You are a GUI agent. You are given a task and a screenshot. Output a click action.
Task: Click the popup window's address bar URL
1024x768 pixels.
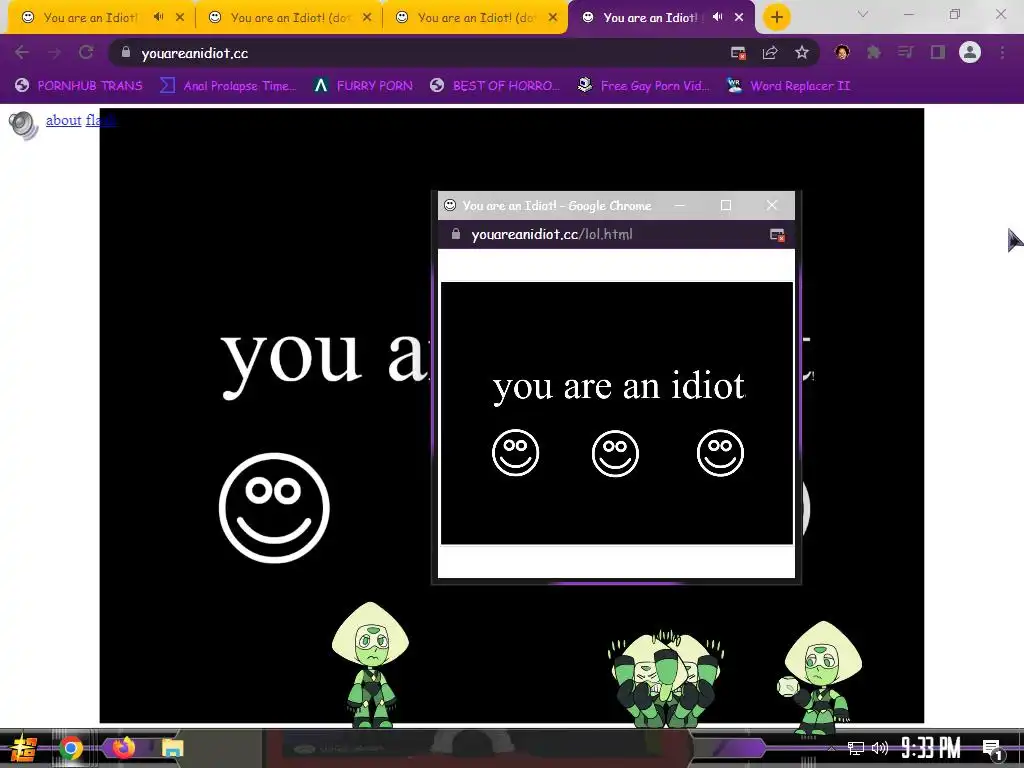pos(552,234)
